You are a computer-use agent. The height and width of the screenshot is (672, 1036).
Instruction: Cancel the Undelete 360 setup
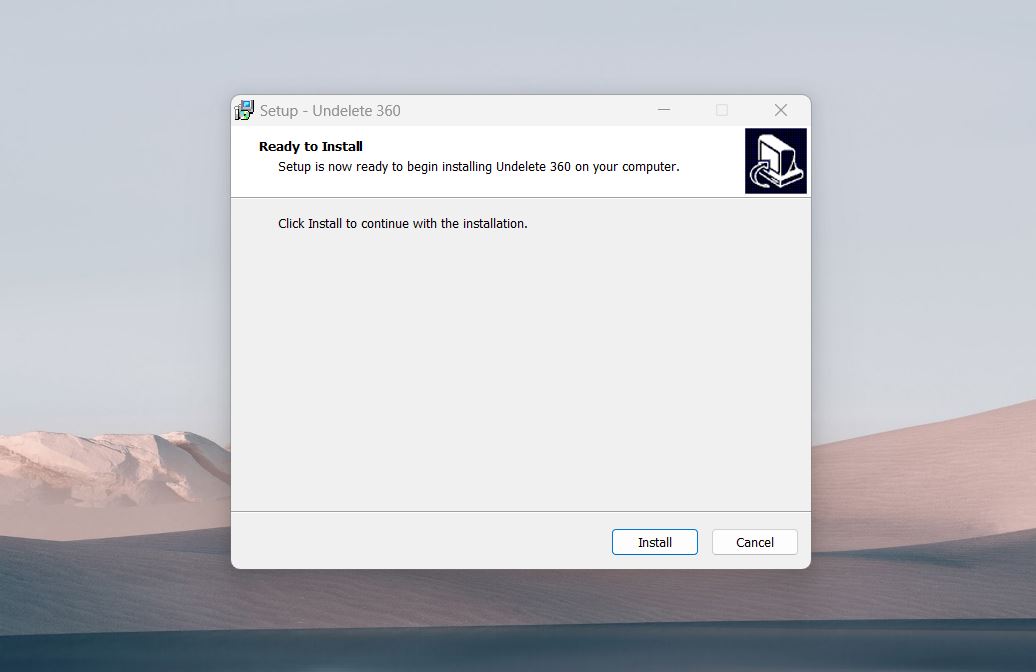[x=755, y=542]
